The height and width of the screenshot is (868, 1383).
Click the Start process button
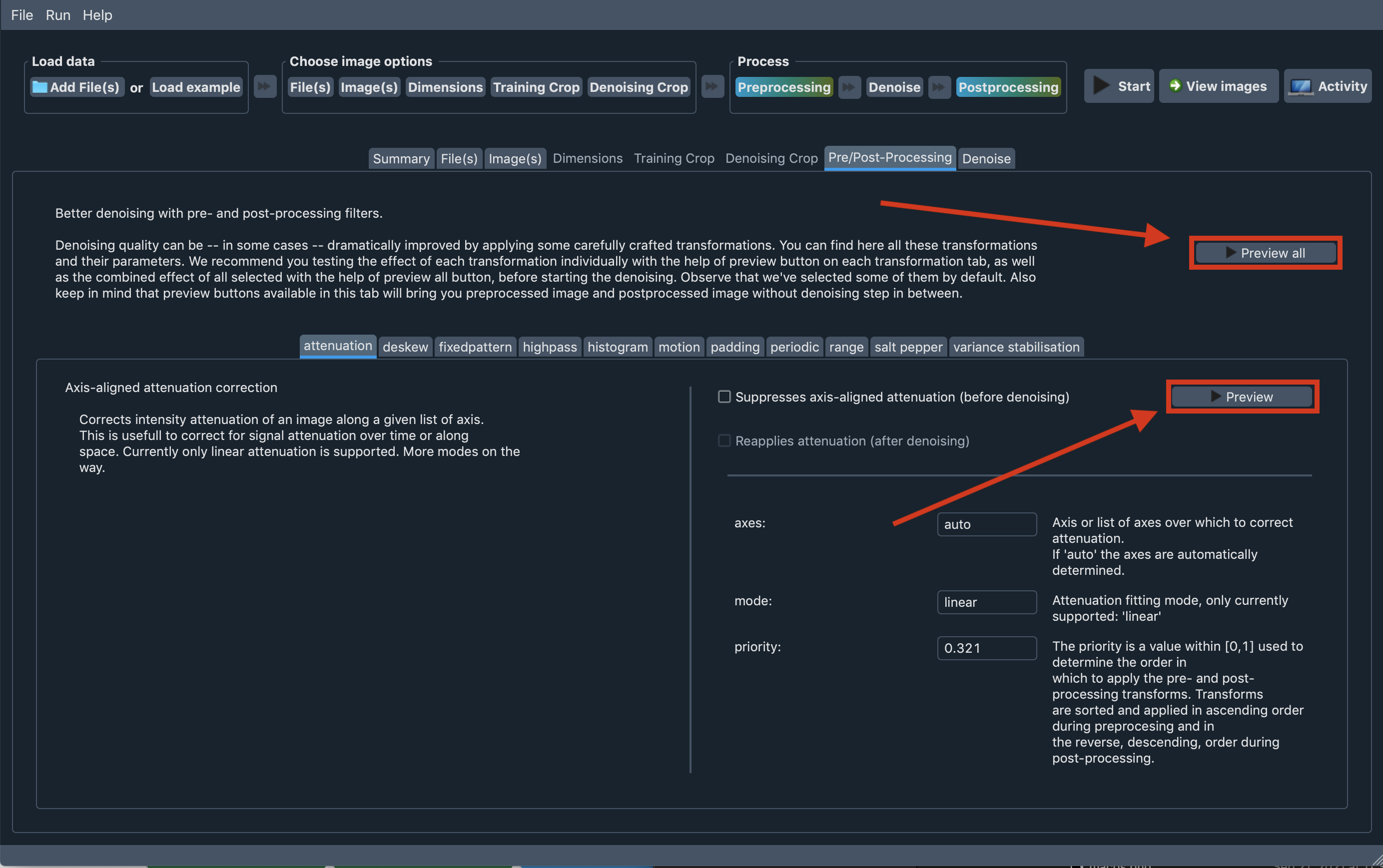[x=1119, y=86]
